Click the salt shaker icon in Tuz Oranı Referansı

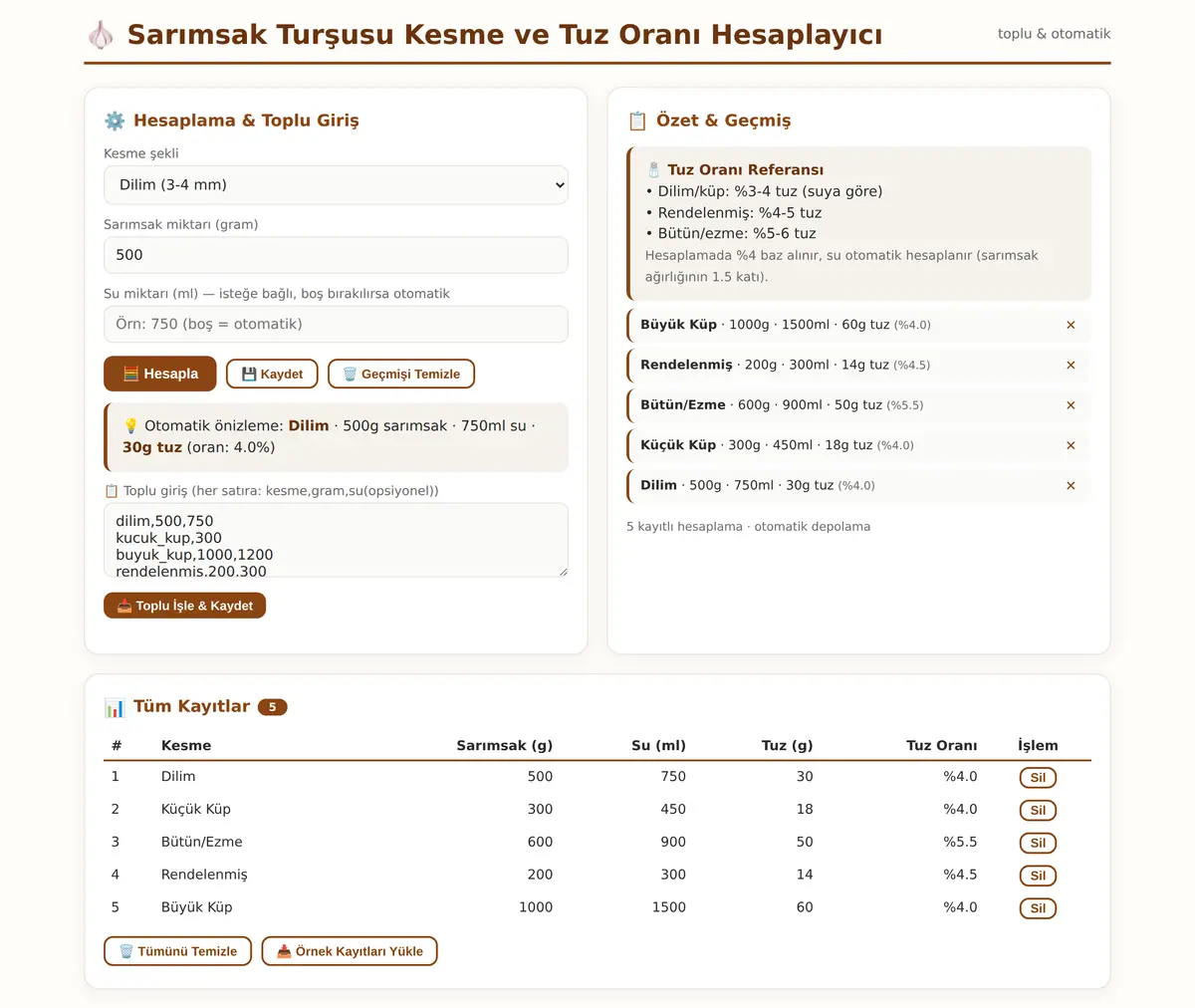(654, 169)
